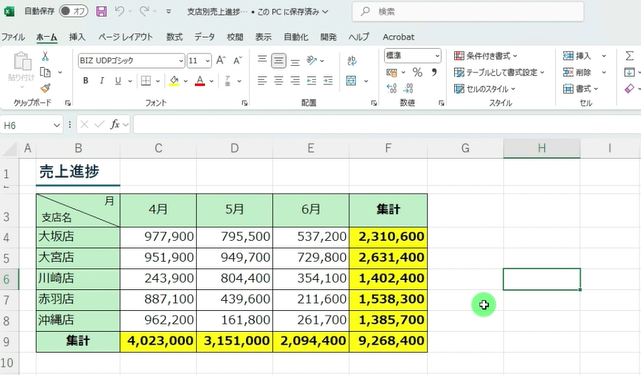Image resolution: width=641 pixels, height=375 pixels.
Task: Center text horizontally in cell
Action: [x=278, y=81]
